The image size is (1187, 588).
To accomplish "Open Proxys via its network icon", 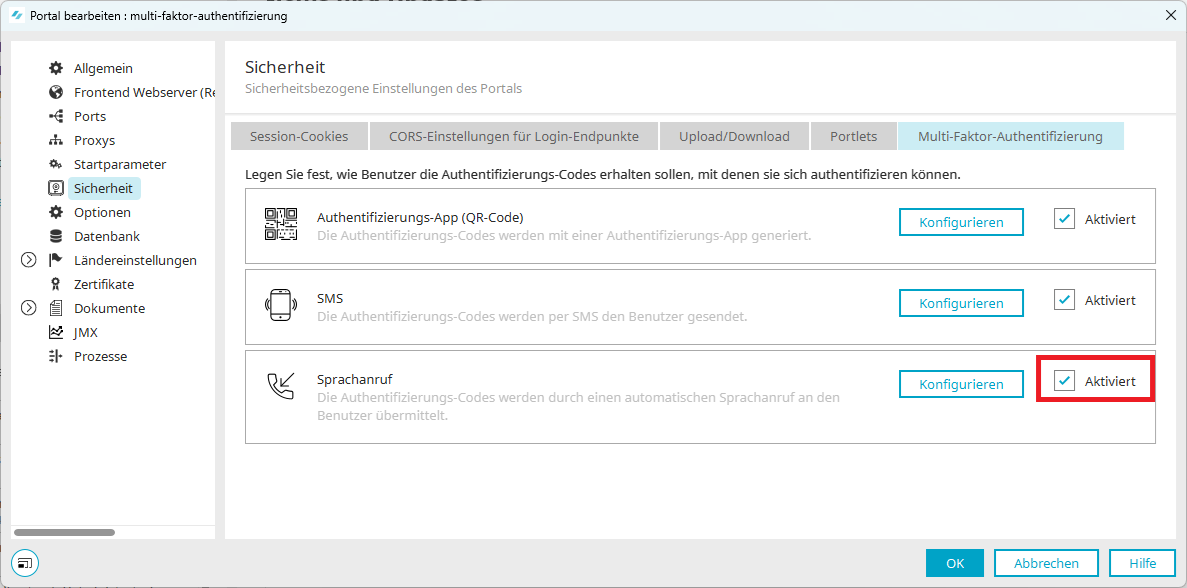I will click(56, 140).
